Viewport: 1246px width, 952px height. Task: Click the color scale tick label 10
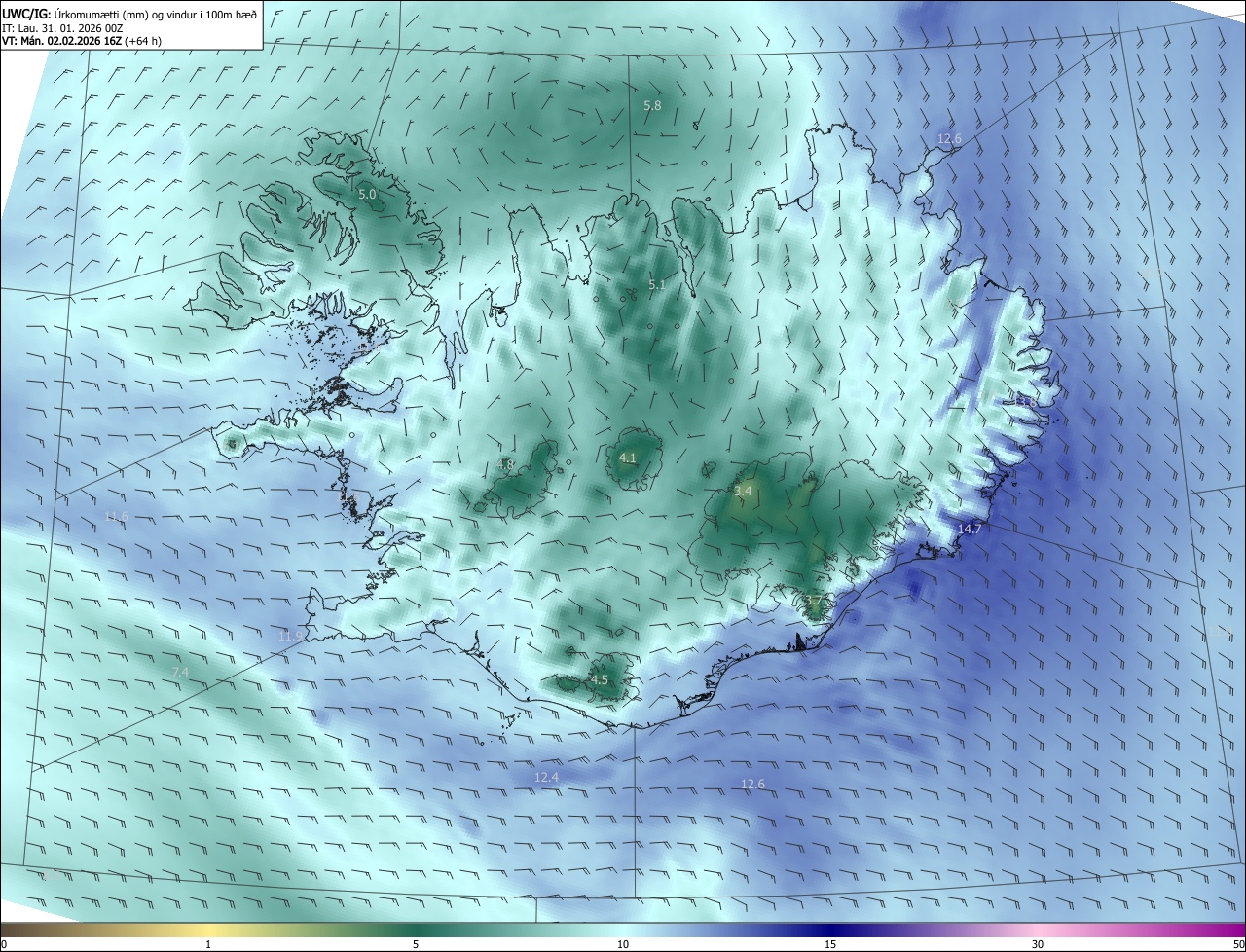(623, 944)
